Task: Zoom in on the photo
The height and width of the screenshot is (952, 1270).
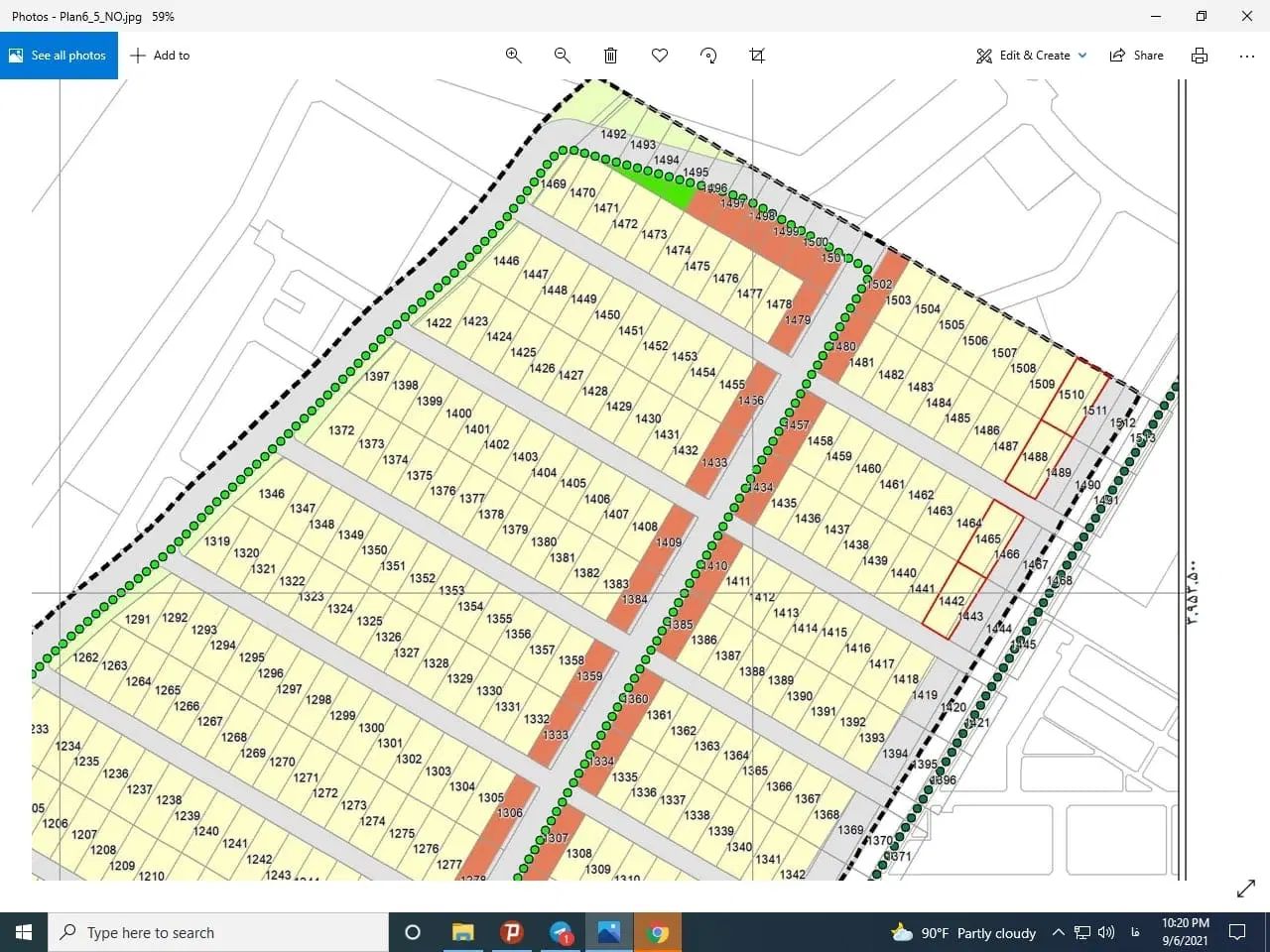Action: 514,56
